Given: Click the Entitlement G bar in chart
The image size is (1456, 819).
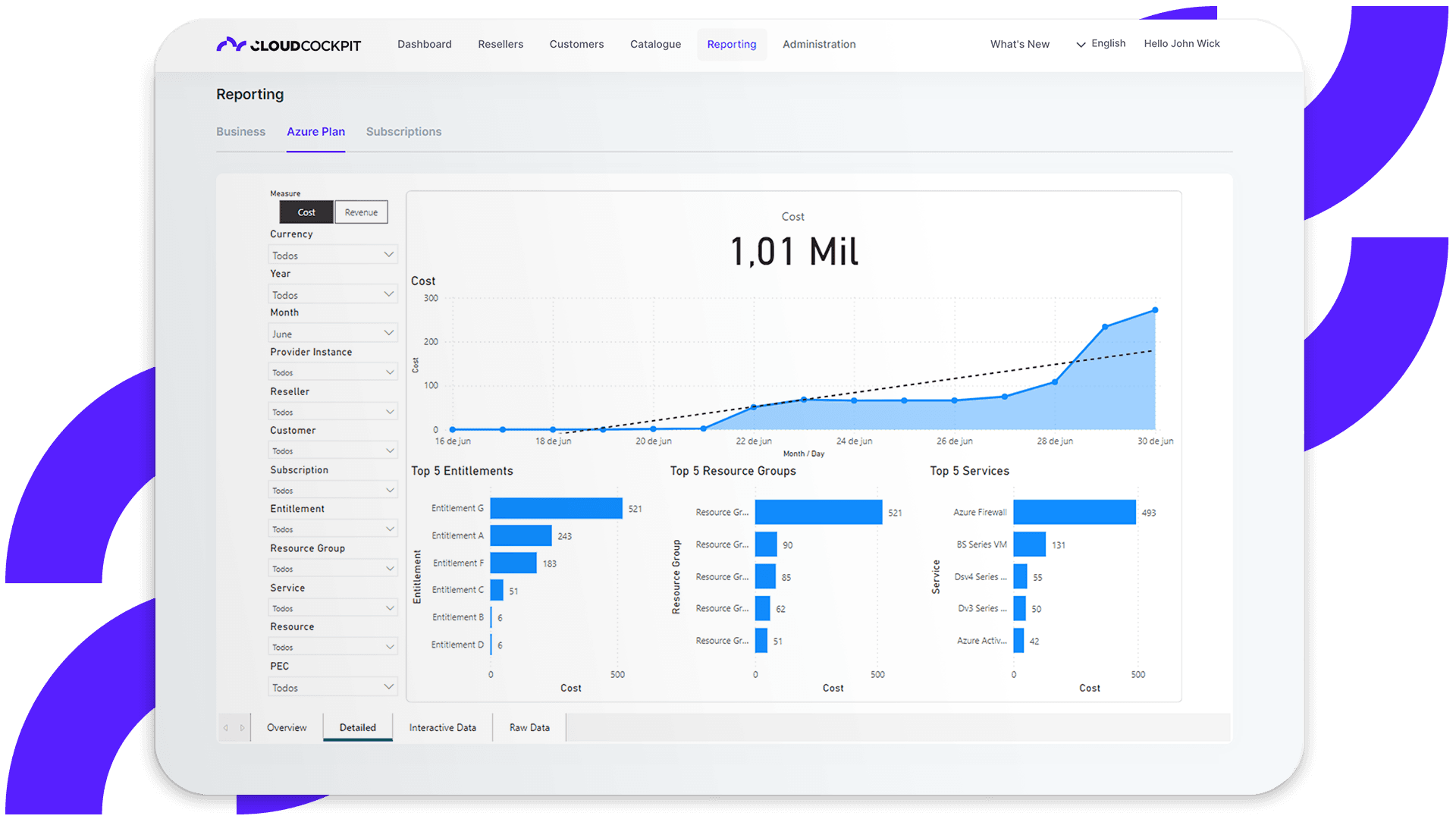Looking at the screenshot, I should tap(556, 509).
